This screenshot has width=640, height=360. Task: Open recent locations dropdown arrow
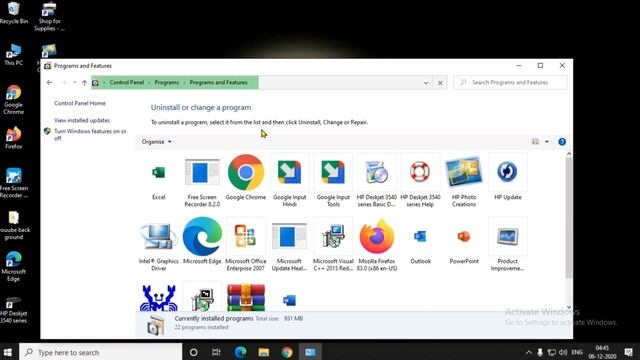[x=74, y=82]
